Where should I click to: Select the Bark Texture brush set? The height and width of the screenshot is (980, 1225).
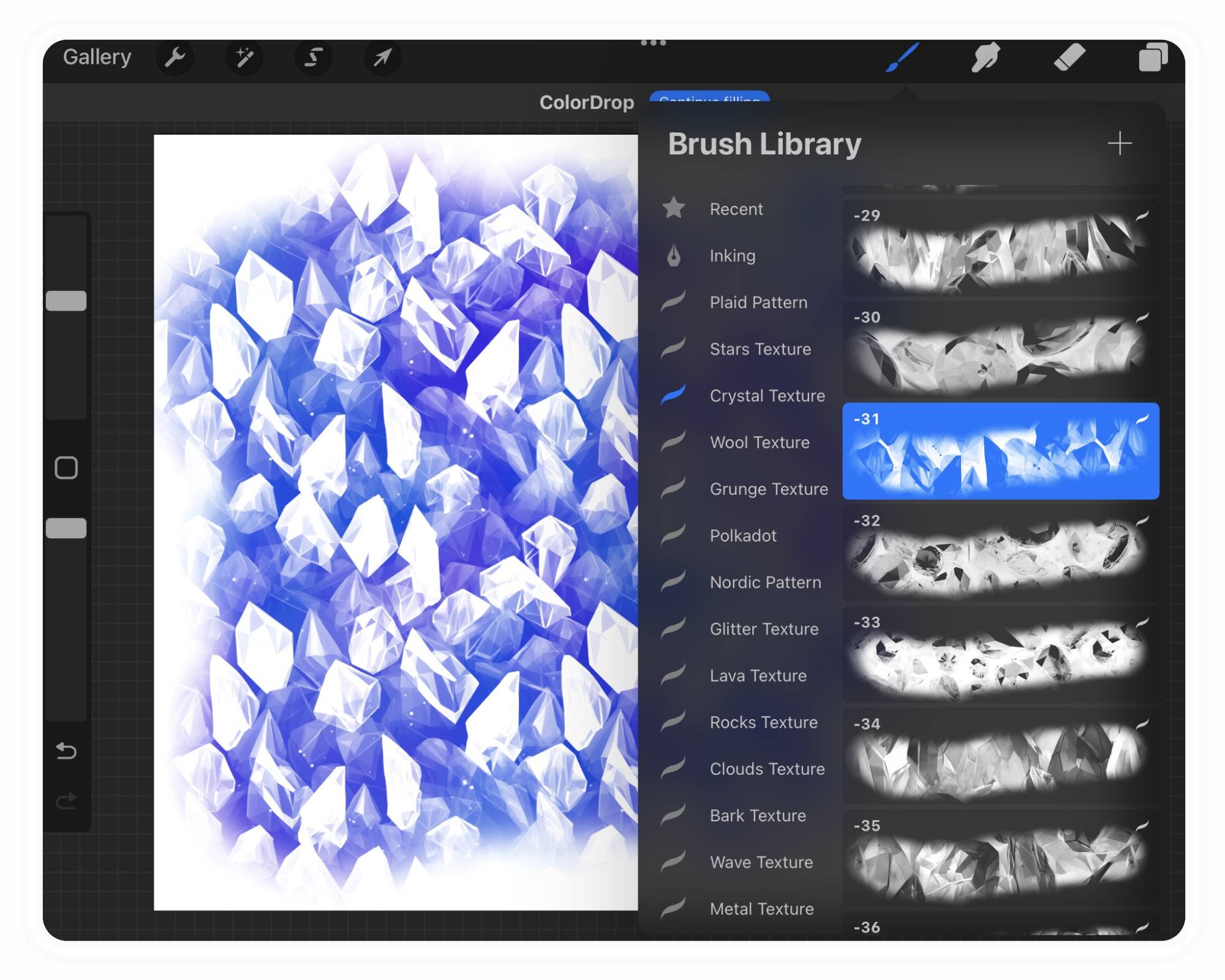[x=744, y=815]
